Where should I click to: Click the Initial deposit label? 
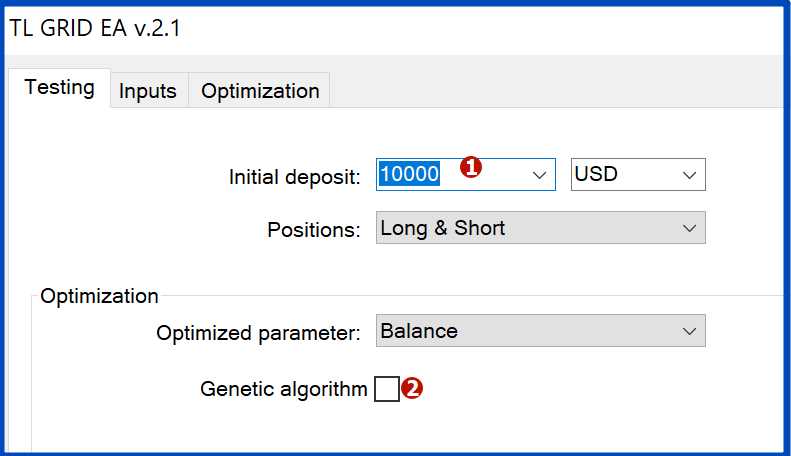coord(294,177)
